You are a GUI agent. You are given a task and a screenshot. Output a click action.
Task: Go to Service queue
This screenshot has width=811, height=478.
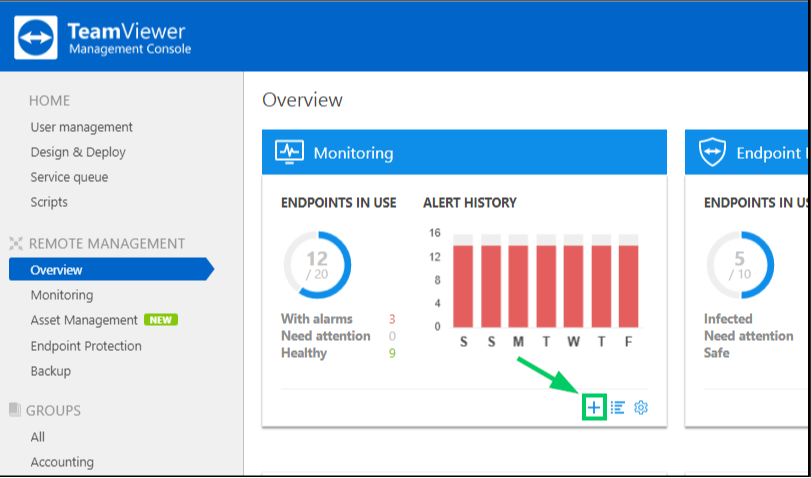click(69, 177)
